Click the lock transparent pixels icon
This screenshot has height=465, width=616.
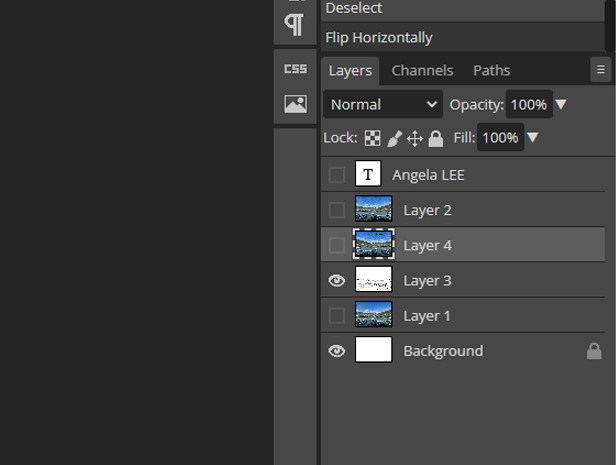pos(372,138)
